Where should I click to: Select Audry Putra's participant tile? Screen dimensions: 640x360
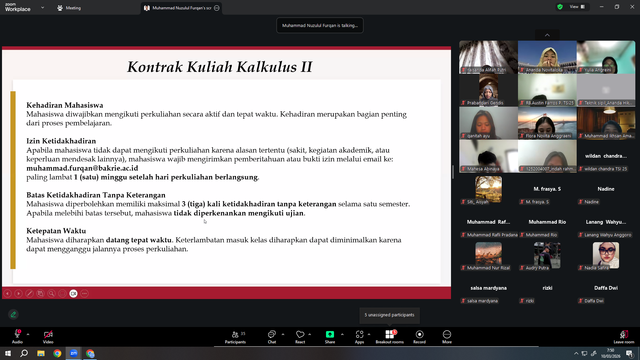point(547,255)
